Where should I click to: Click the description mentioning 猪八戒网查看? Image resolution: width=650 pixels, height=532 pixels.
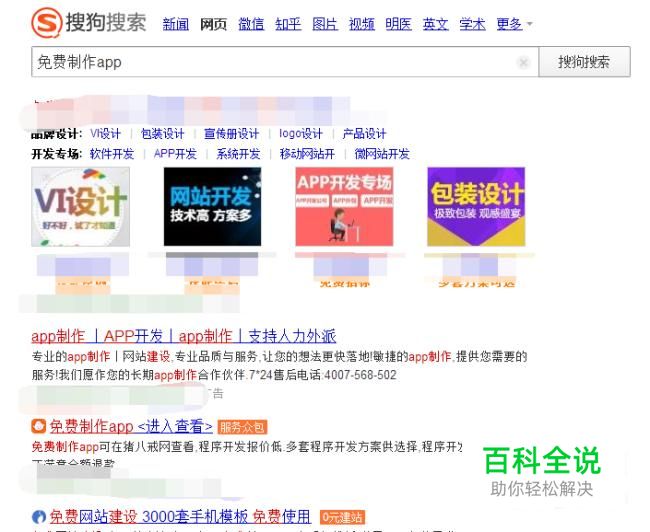[x=247, y=447]
